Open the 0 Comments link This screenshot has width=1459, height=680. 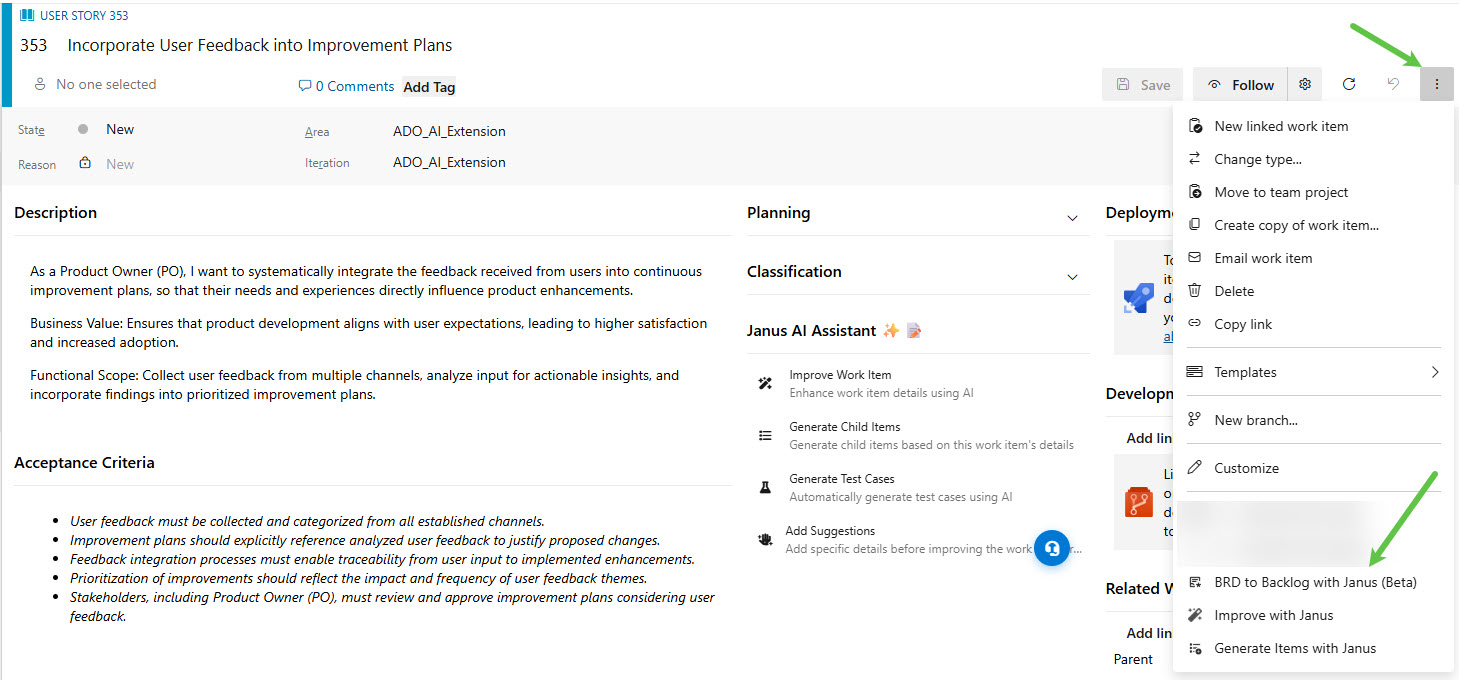347,86
